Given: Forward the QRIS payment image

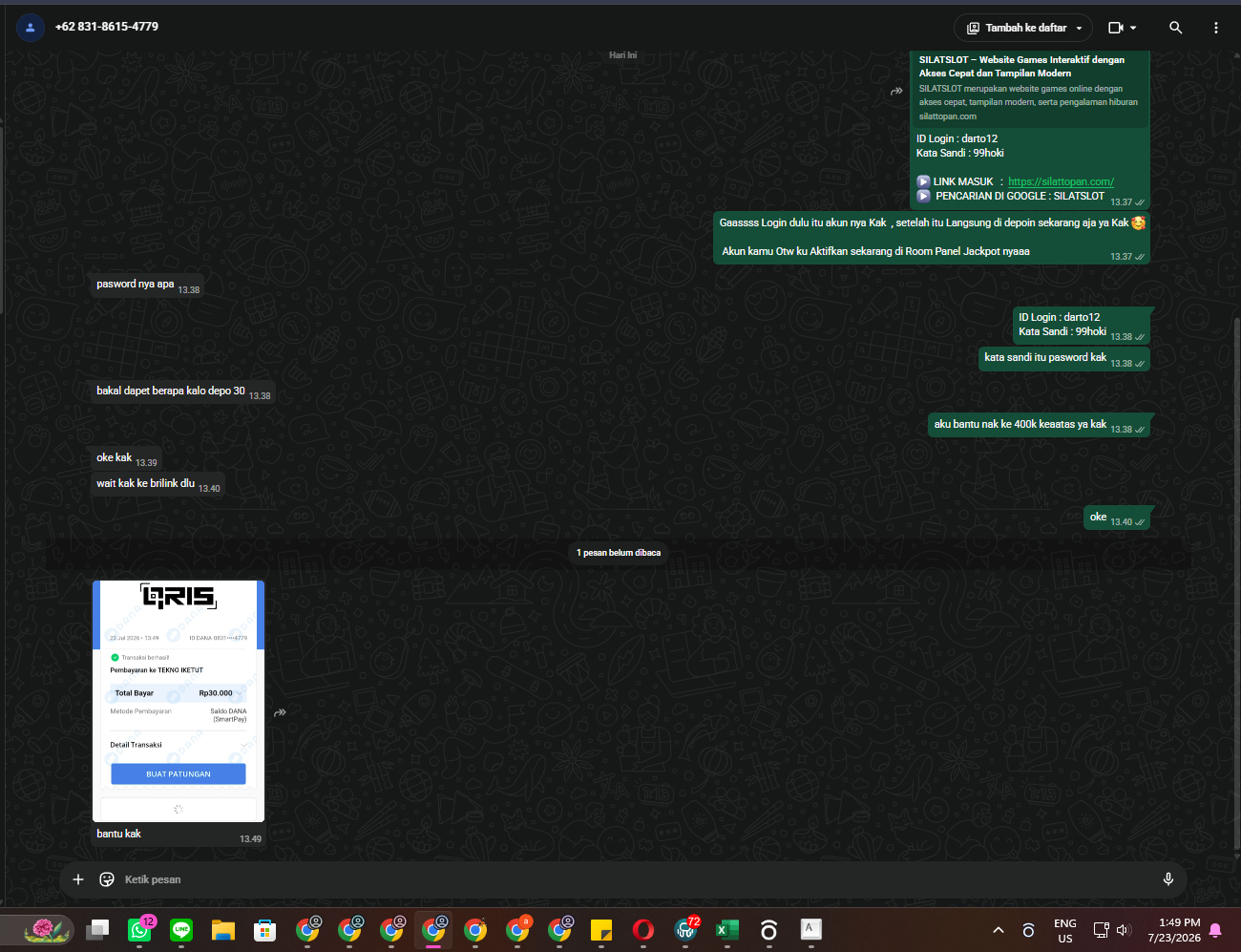Looking at the screenshot, I should point(280,712).
